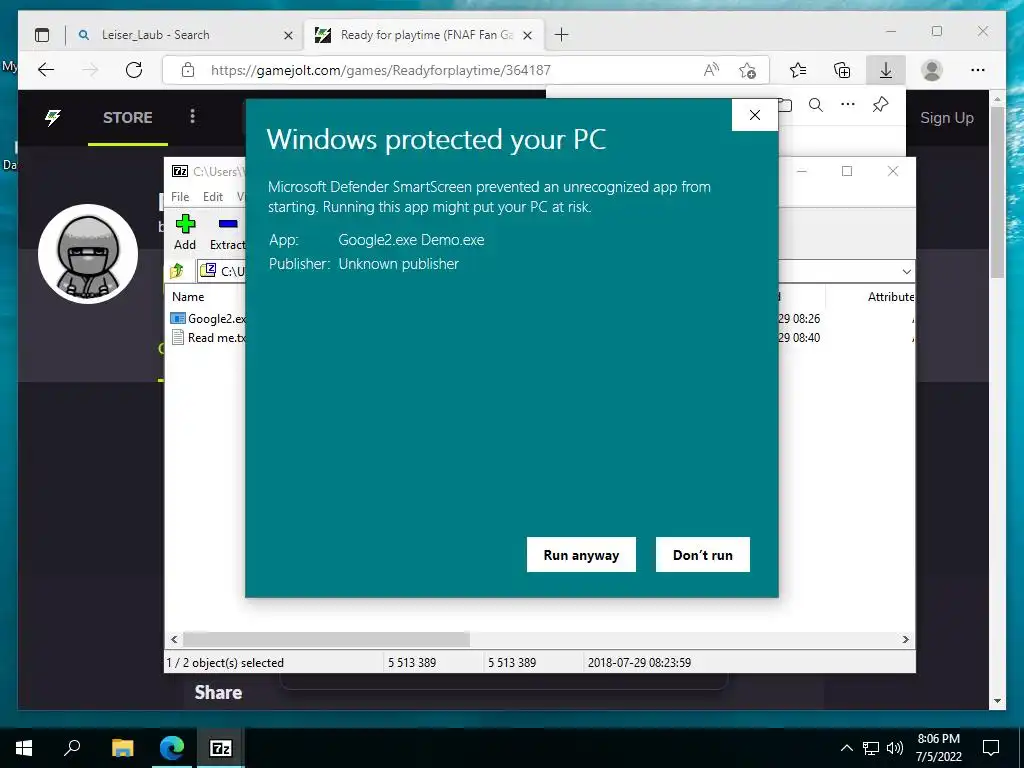Open the Edge Favorites list

tap(798, 70)
